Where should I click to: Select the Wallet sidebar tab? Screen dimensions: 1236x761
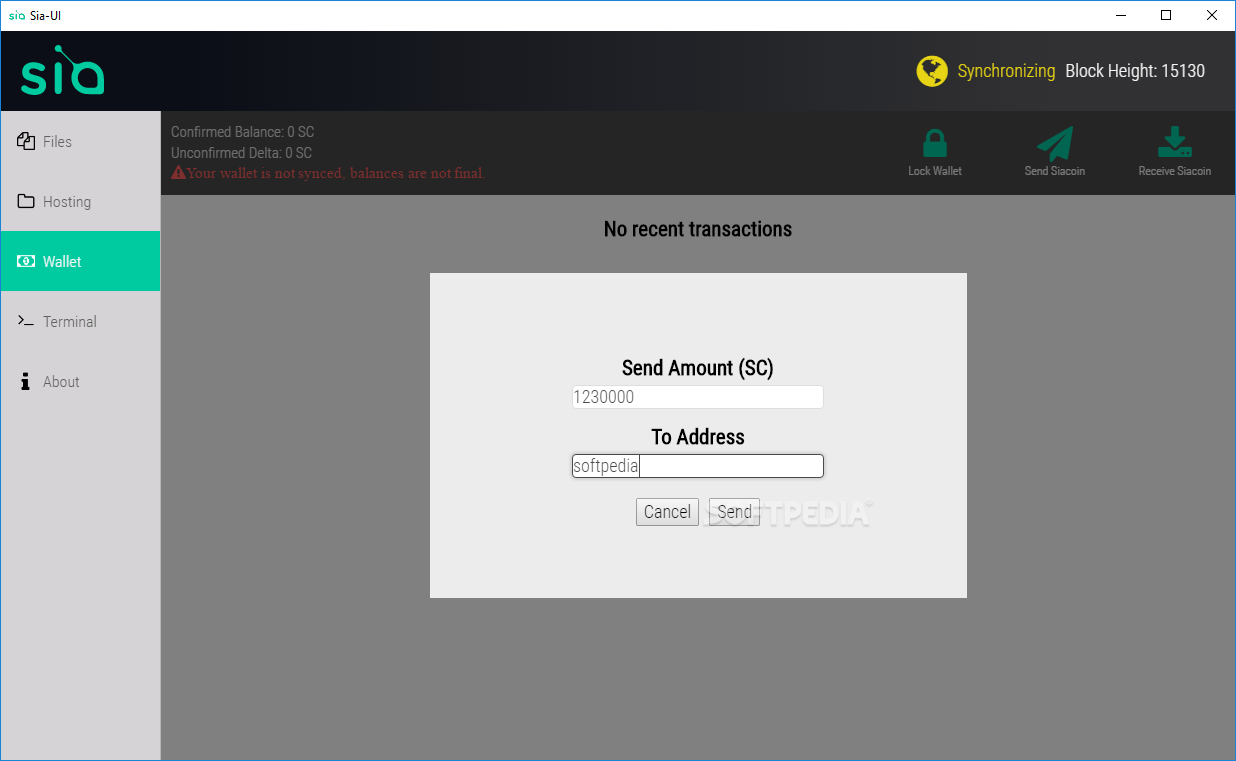pyautogui.click(x=80, y=261)
